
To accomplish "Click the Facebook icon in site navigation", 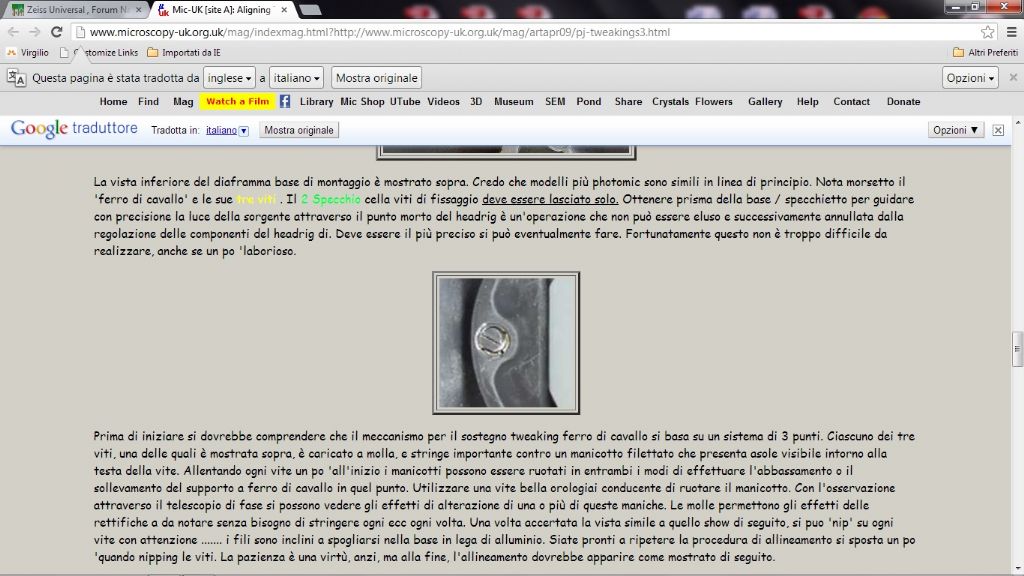I will pos(285,101).
